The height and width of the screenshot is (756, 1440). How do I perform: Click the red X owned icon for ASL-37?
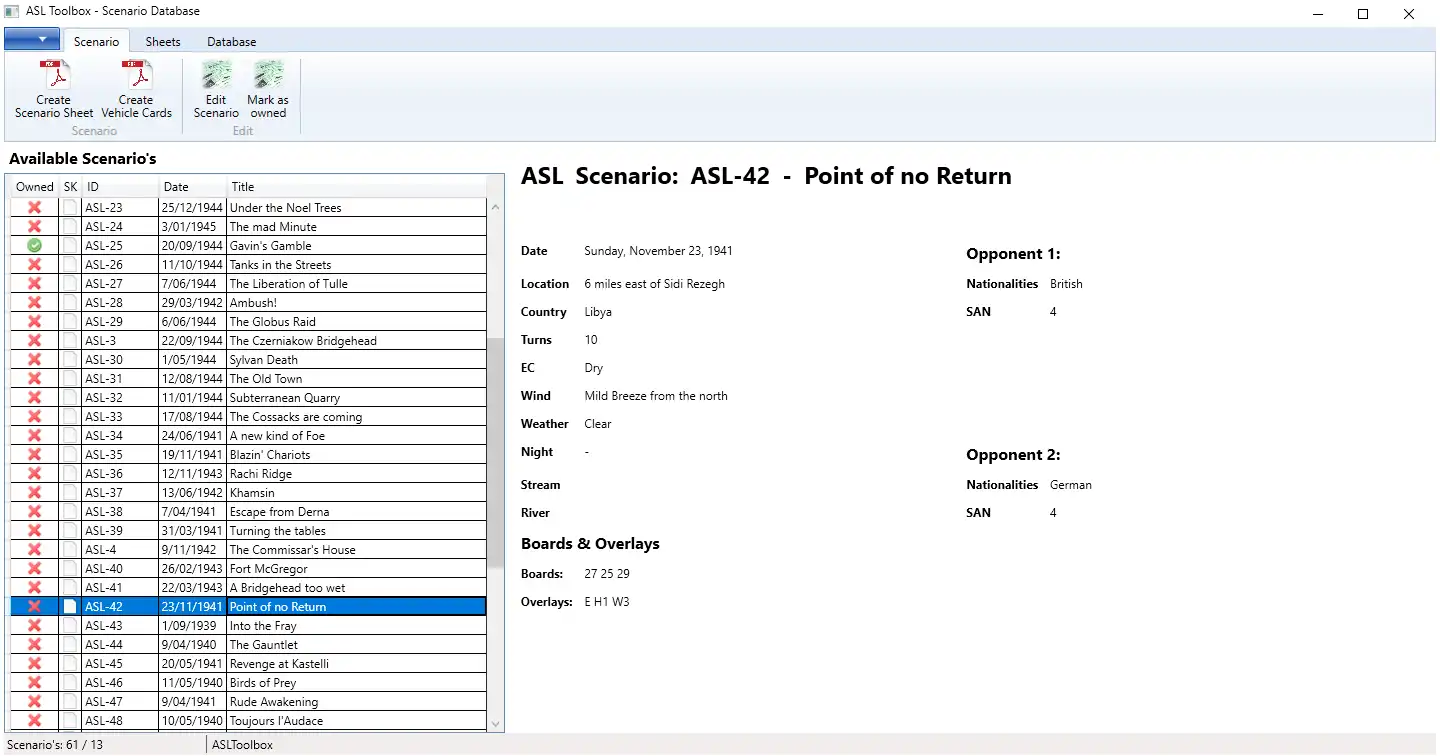[x=34, y=493]
